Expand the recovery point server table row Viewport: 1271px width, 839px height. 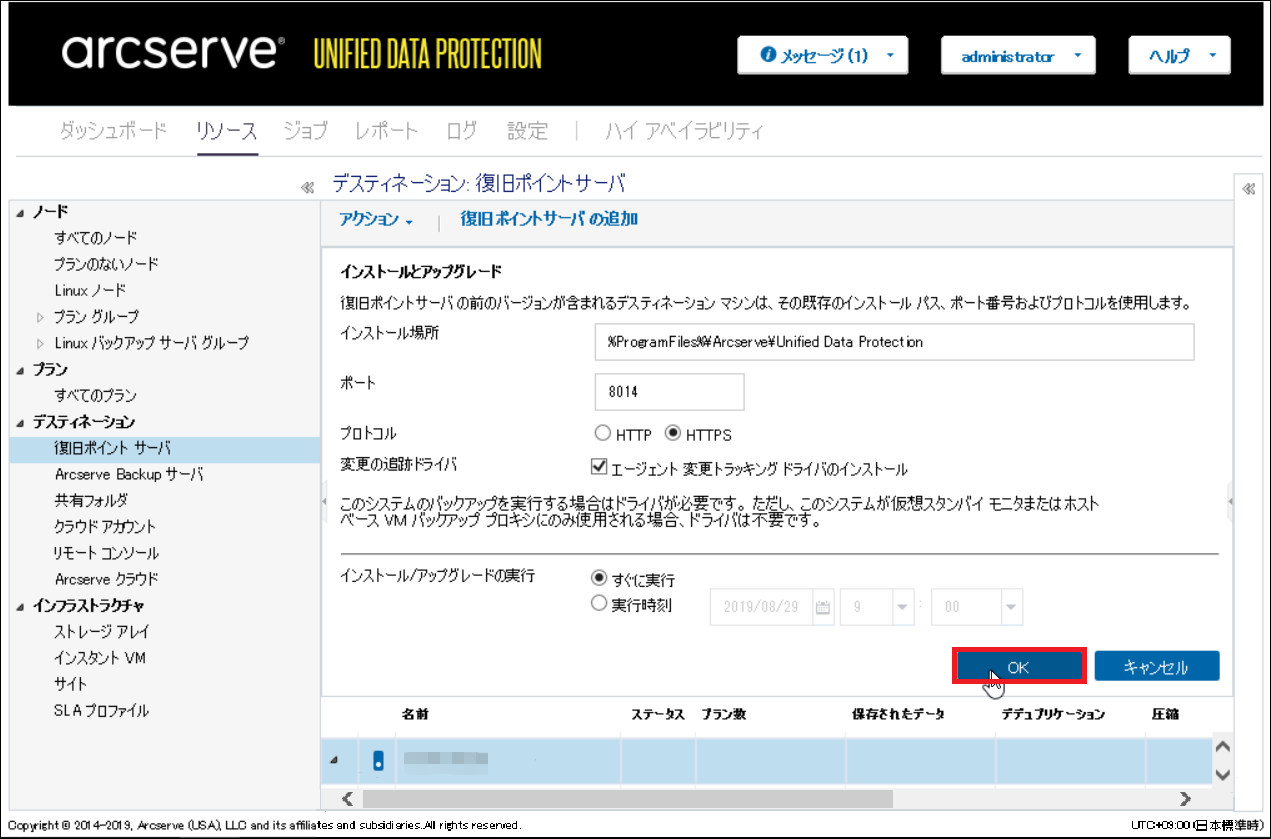334,762
